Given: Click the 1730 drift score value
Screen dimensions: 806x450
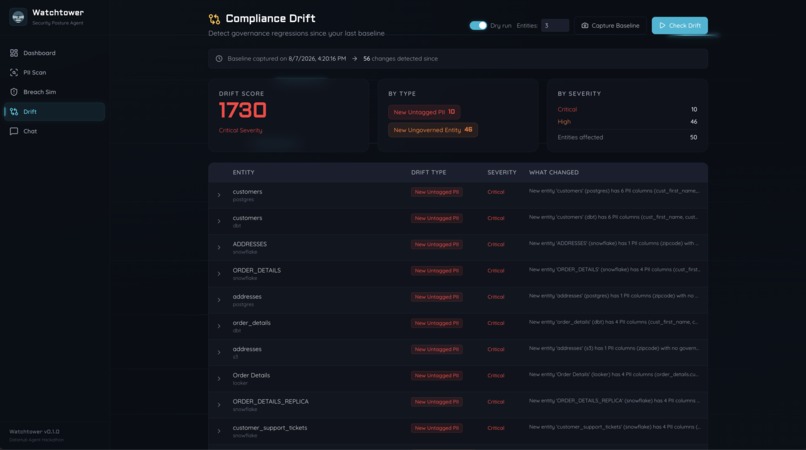Looking at the screenshot, I should click(243, 110).
